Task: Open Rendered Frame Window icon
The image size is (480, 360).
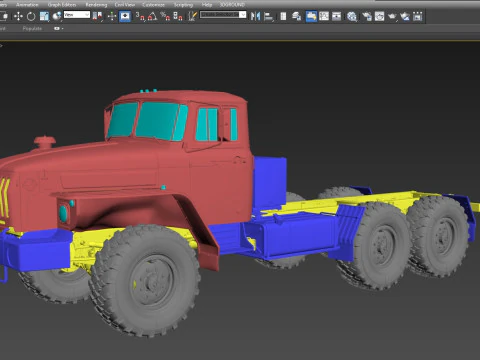Action: (x=379, y=16)
